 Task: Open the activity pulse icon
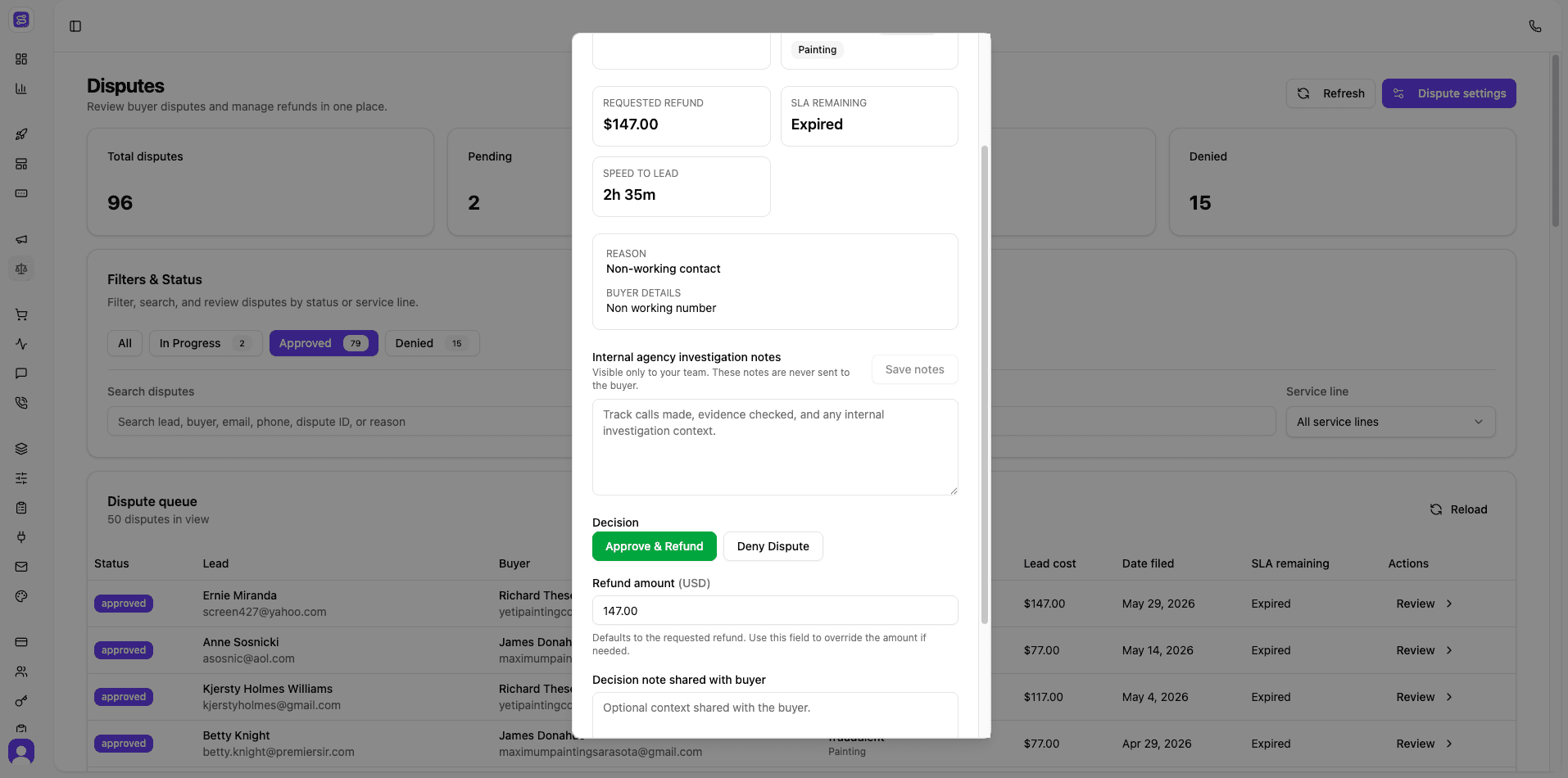[21, 344]
